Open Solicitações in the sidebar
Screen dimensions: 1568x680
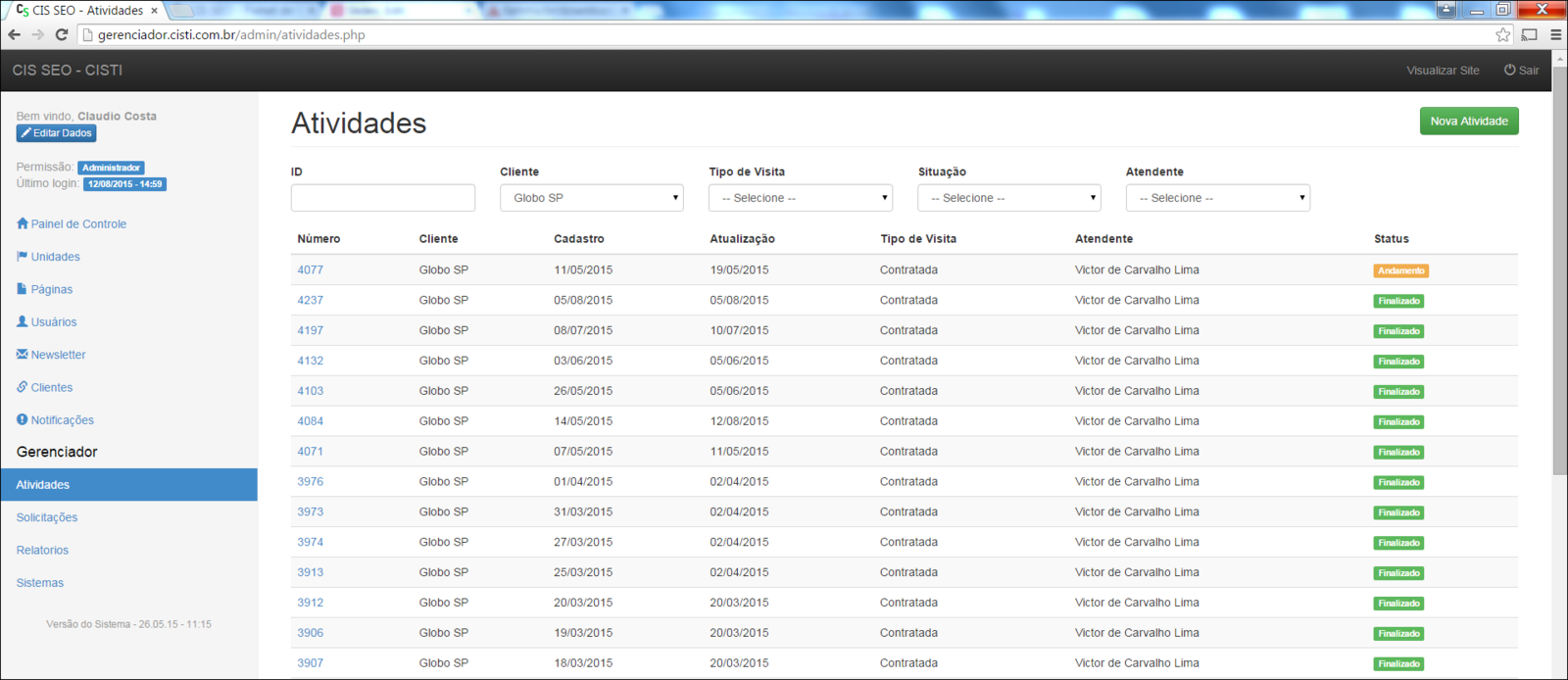(47, 517)
